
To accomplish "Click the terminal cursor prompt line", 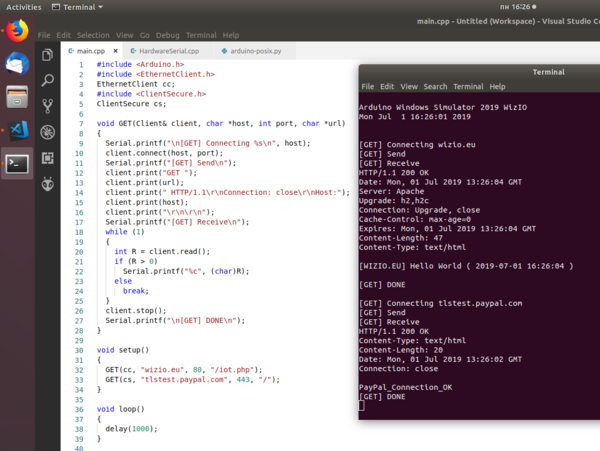I will point(361,406).
